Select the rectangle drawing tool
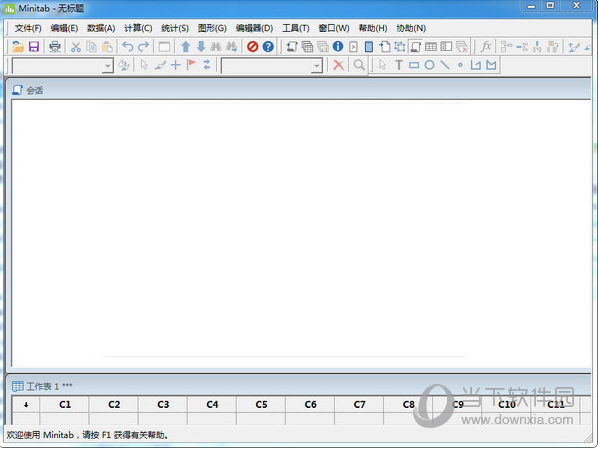598x449 pixels. click(414, 65)
